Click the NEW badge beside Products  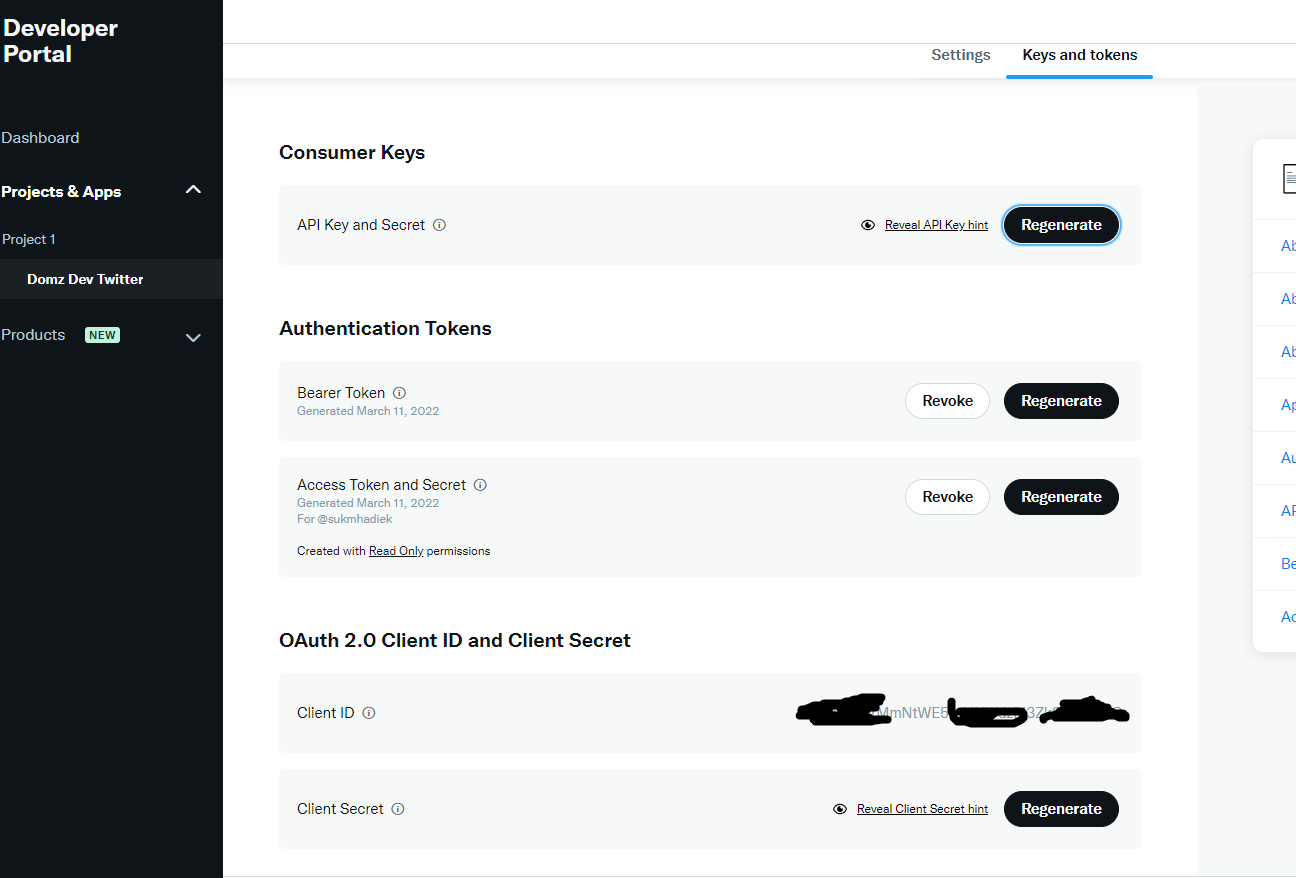coord(102,335)
